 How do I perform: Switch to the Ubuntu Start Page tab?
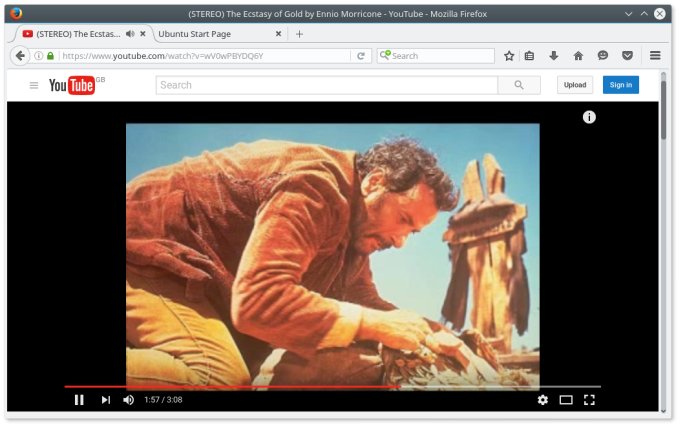pyautogui.click(x=219, y=34)
